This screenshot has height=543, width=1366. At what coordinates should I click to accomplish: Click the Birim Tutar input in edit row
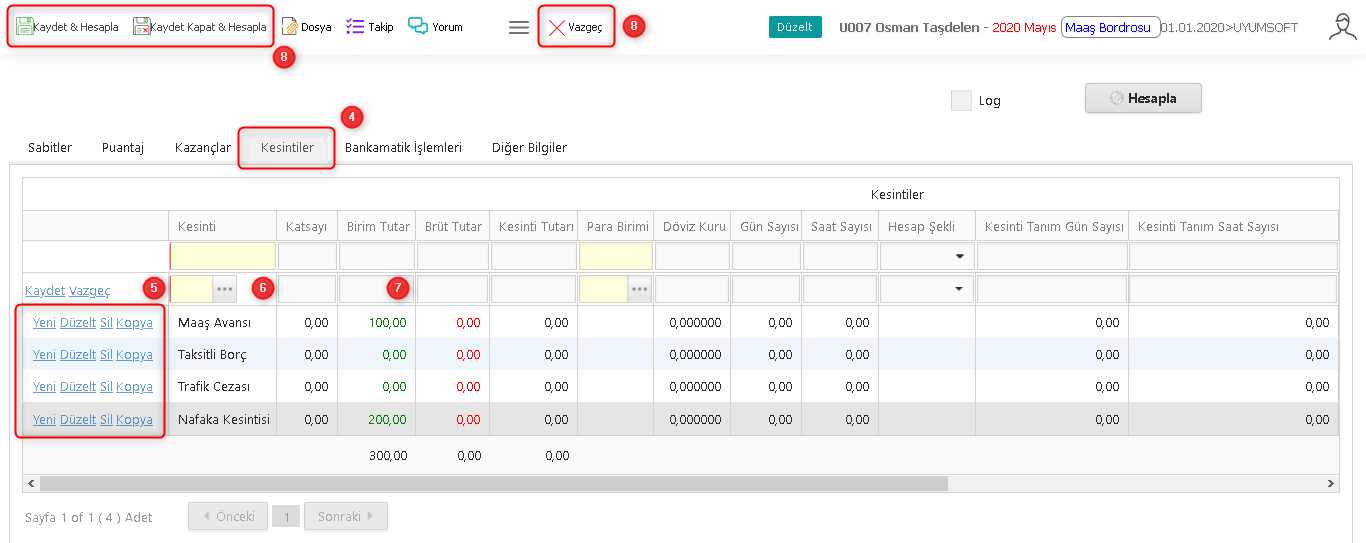tap(376, 289)
